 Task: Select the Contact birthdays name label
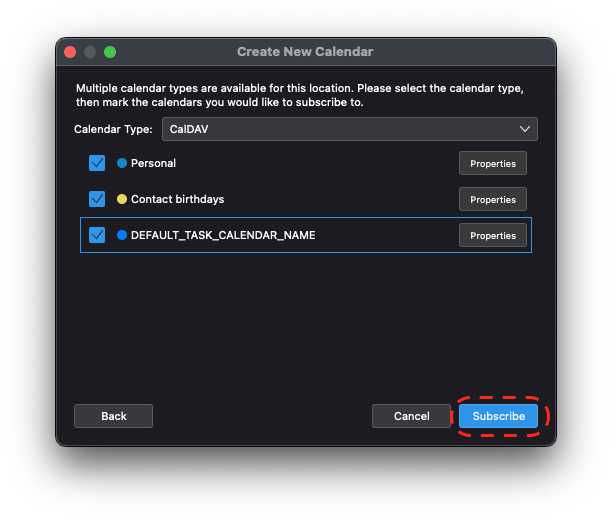[177, 199]
